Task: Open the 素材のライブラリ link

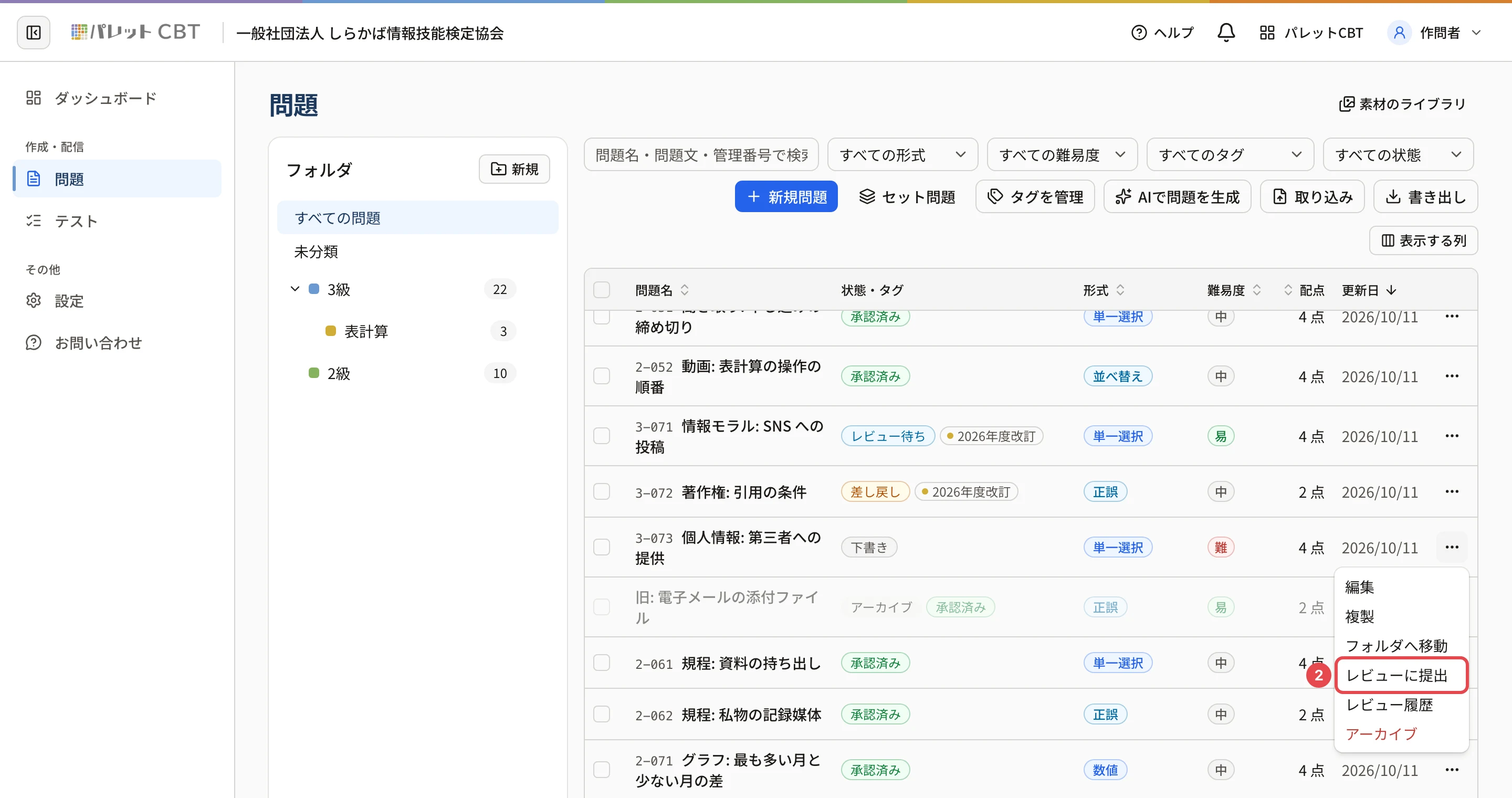Action: [1402, 104]
